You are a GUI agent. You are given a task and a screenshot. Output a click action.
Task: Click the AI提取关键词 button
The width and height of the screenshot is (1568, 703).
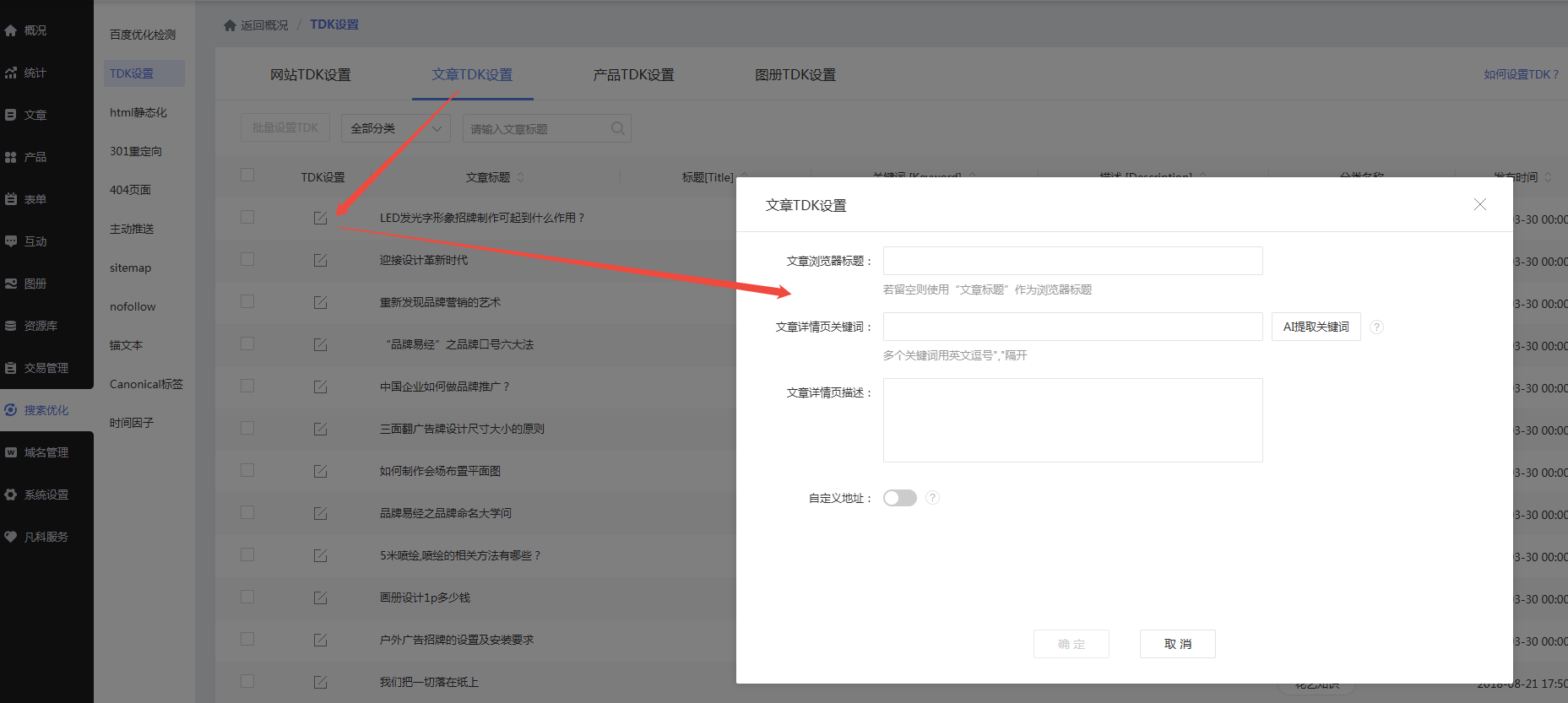pyautogui.click(x=1316, y=327)
